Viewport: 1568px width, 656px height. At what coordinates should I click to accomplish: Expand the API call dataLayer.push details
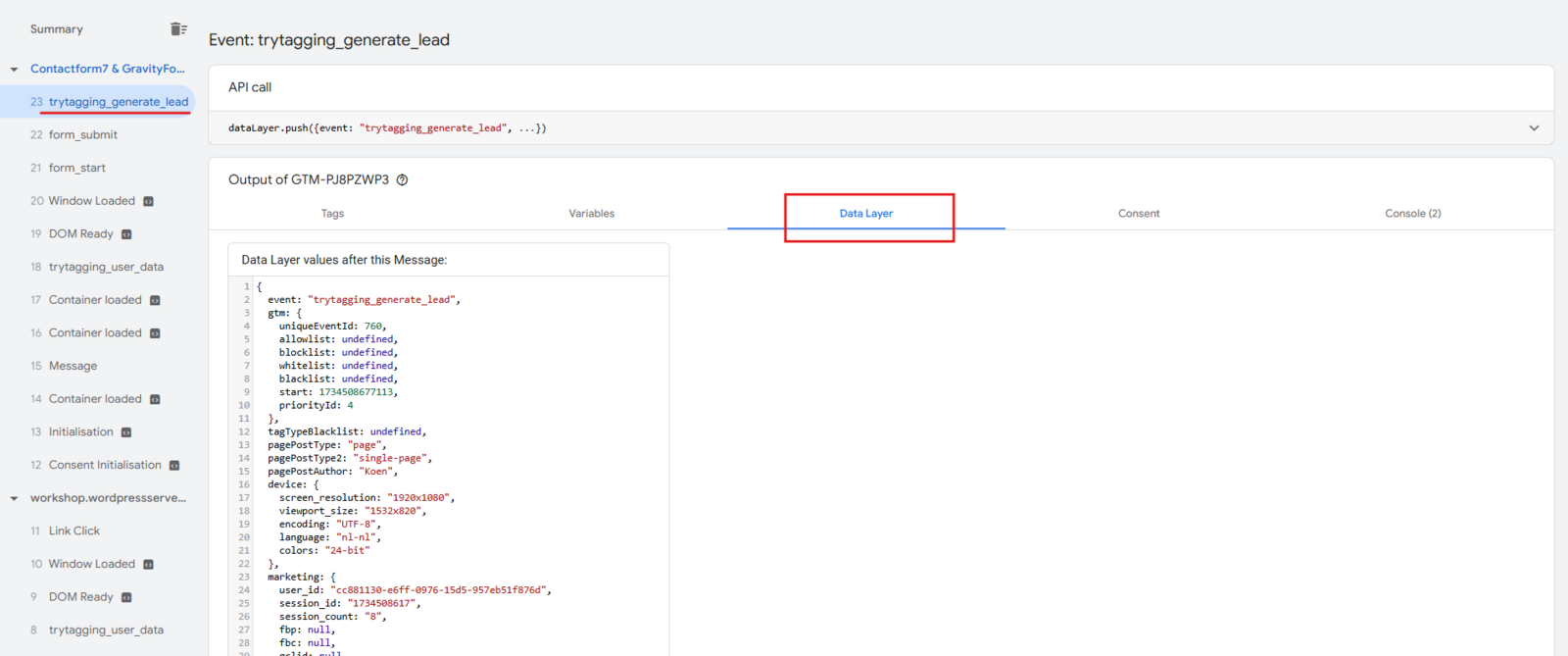[x=1534, y=128]
